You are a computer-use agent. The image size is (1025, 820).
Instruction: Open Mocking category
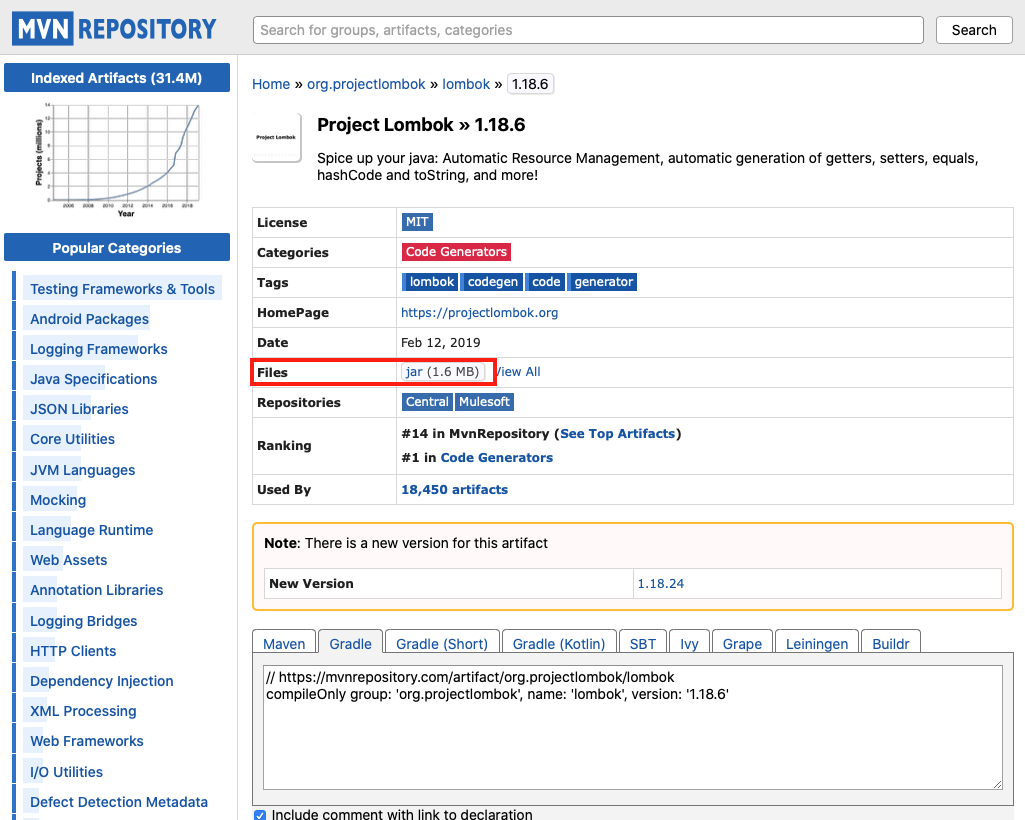pos(58,500)
